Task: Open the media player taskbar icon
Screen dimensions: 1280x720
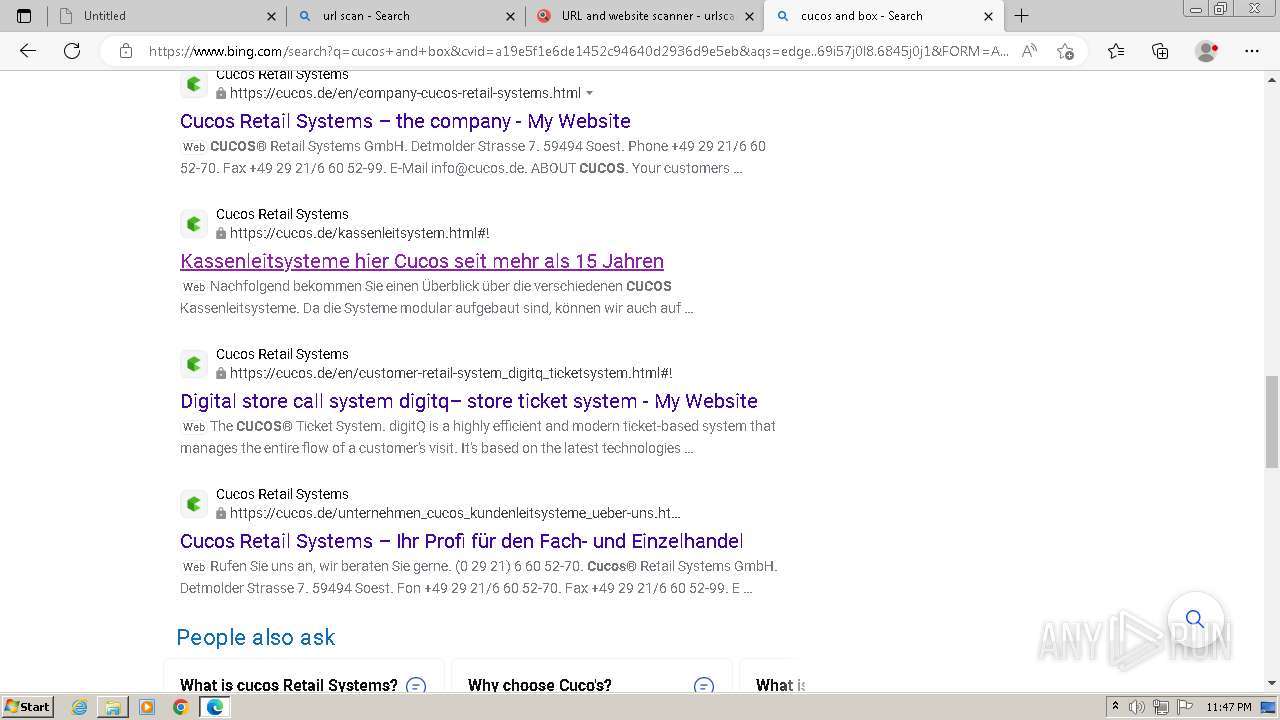Action: 147,707
